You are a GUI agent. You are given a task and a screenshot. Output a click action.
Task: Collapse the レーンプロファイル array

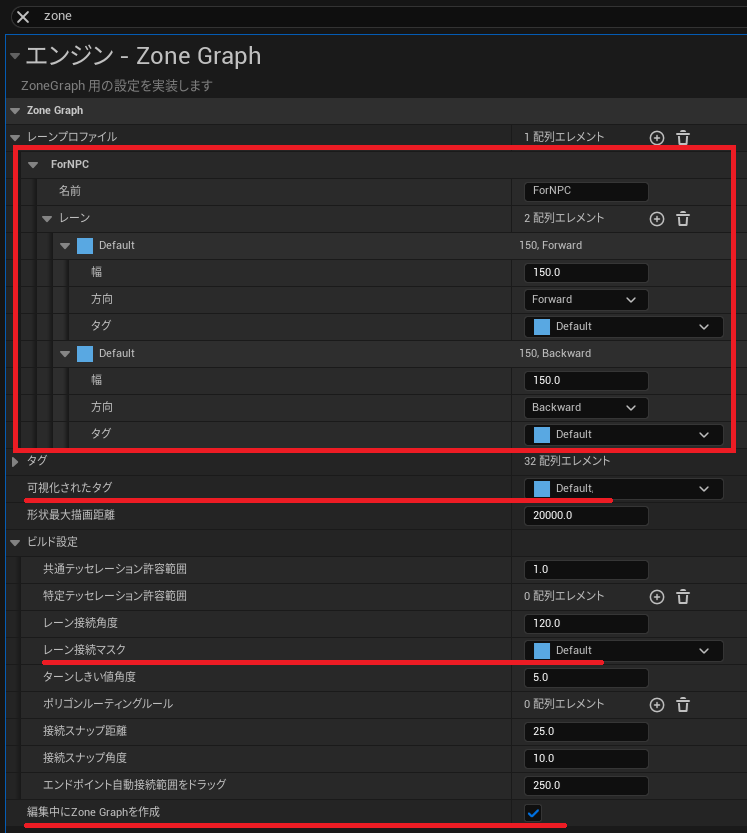15,138
